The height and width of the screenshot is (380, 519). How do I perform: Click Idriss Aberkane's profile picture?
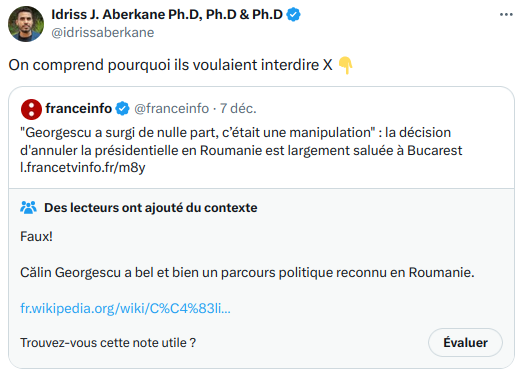pyautogui.click(x=26, y=24)
